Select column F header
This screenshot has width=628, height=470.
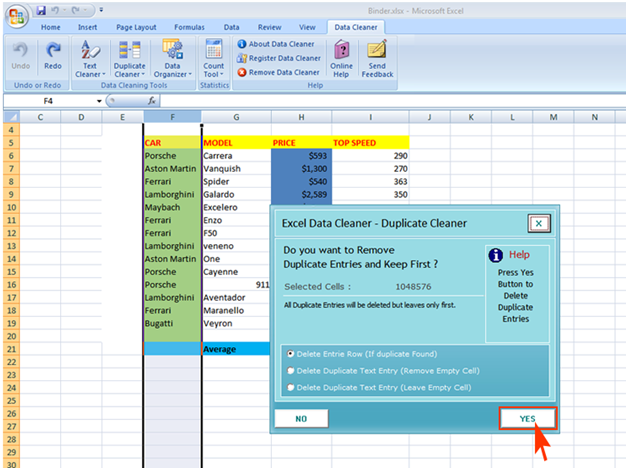point(172,117)
